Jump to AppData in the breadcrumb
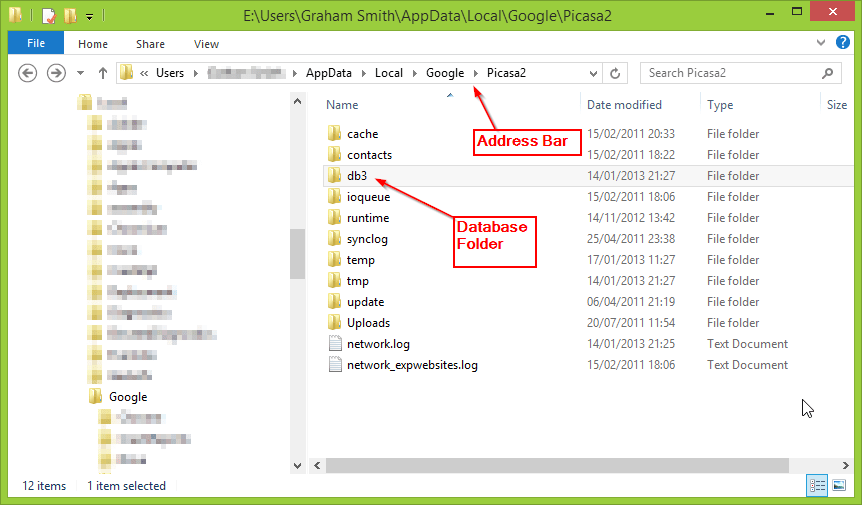The height and width of the screenshot is (505, 862). pos(329,73)
